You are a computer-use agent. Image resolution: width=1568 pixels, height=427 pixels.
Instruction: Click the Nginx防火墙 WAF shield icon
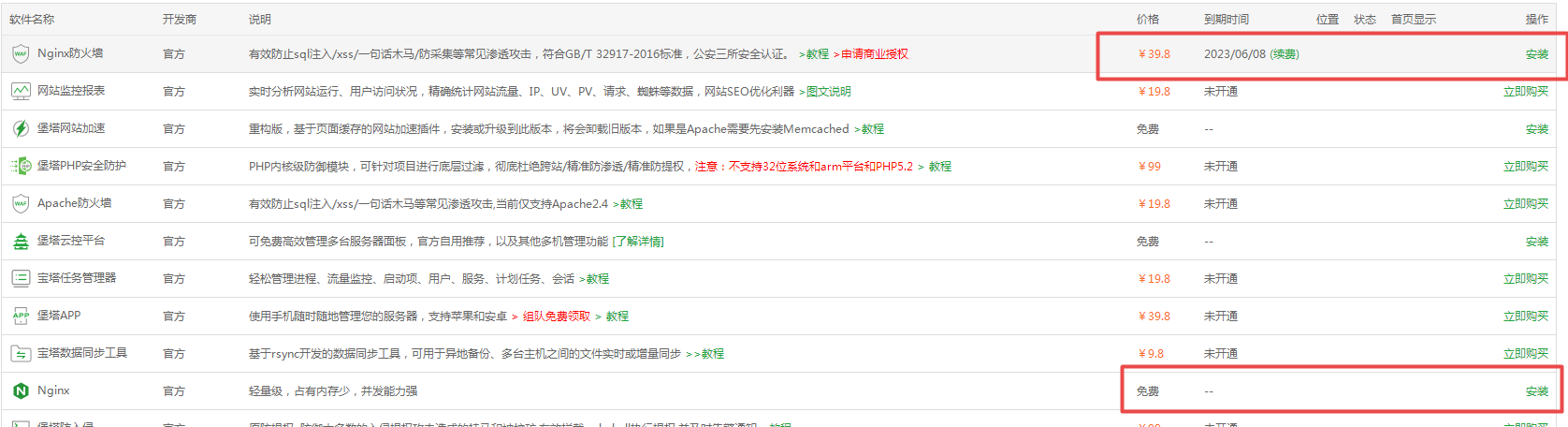(21, 54)
